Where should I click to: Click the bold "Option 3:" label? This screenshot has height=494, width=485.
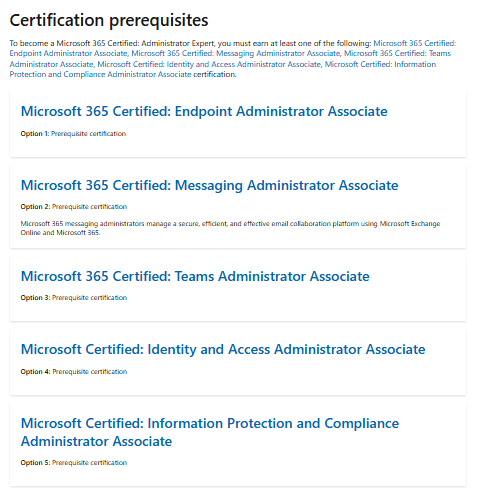[x=35, y=298]
